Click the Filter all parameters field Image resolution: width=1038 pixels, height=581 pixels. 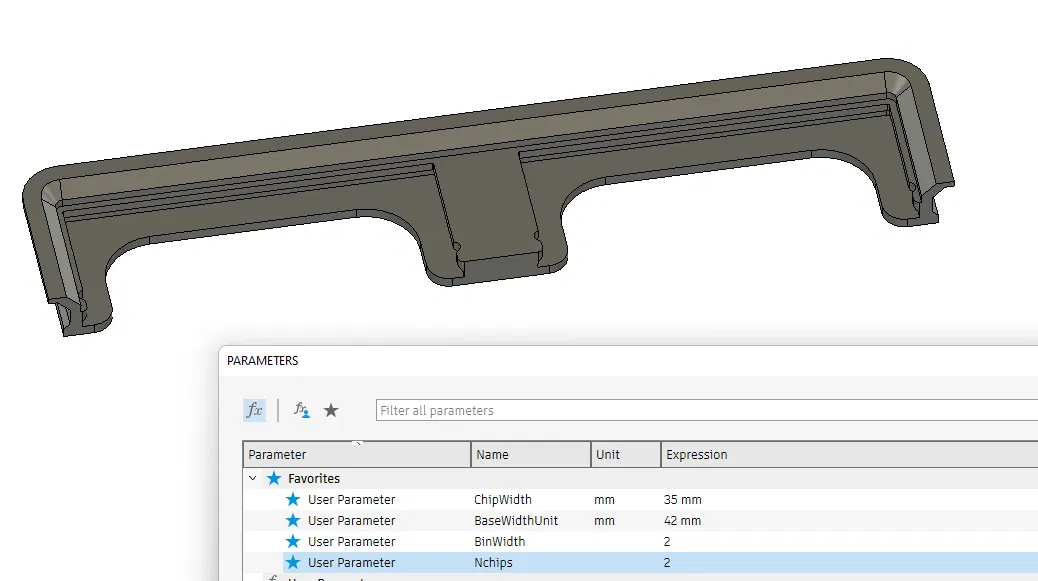coord(706,410)
